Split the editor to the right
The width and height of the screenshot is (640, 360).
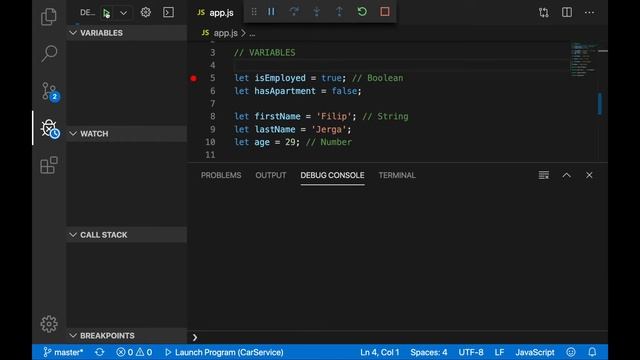tap(567, 13)
